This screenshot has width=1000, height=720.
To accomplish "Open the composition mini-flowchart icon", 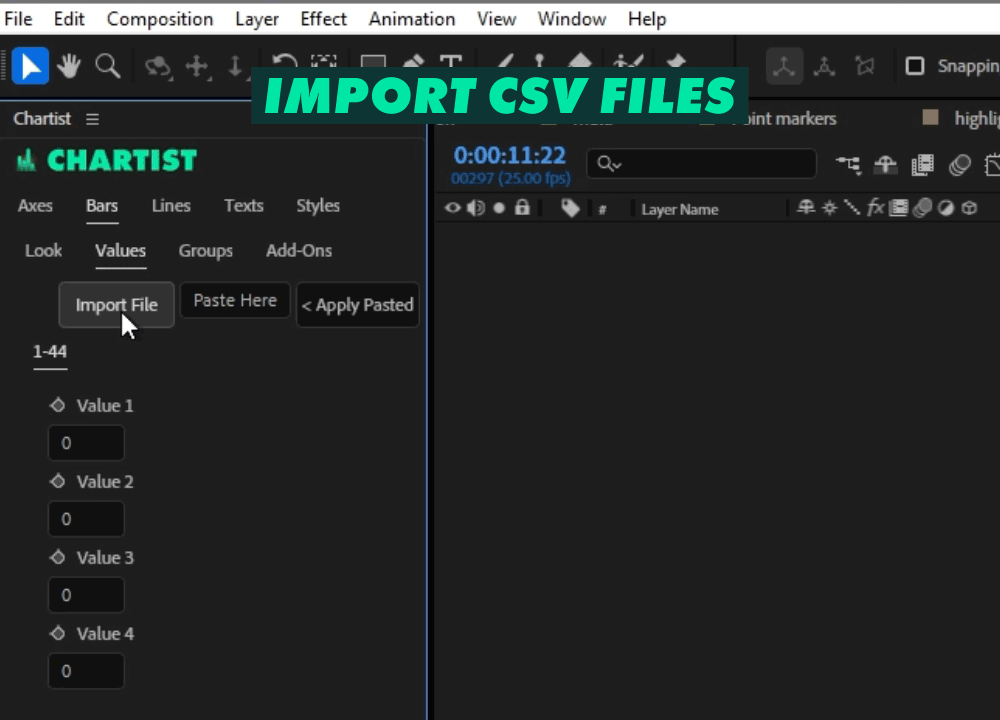I will click(848, 165).
